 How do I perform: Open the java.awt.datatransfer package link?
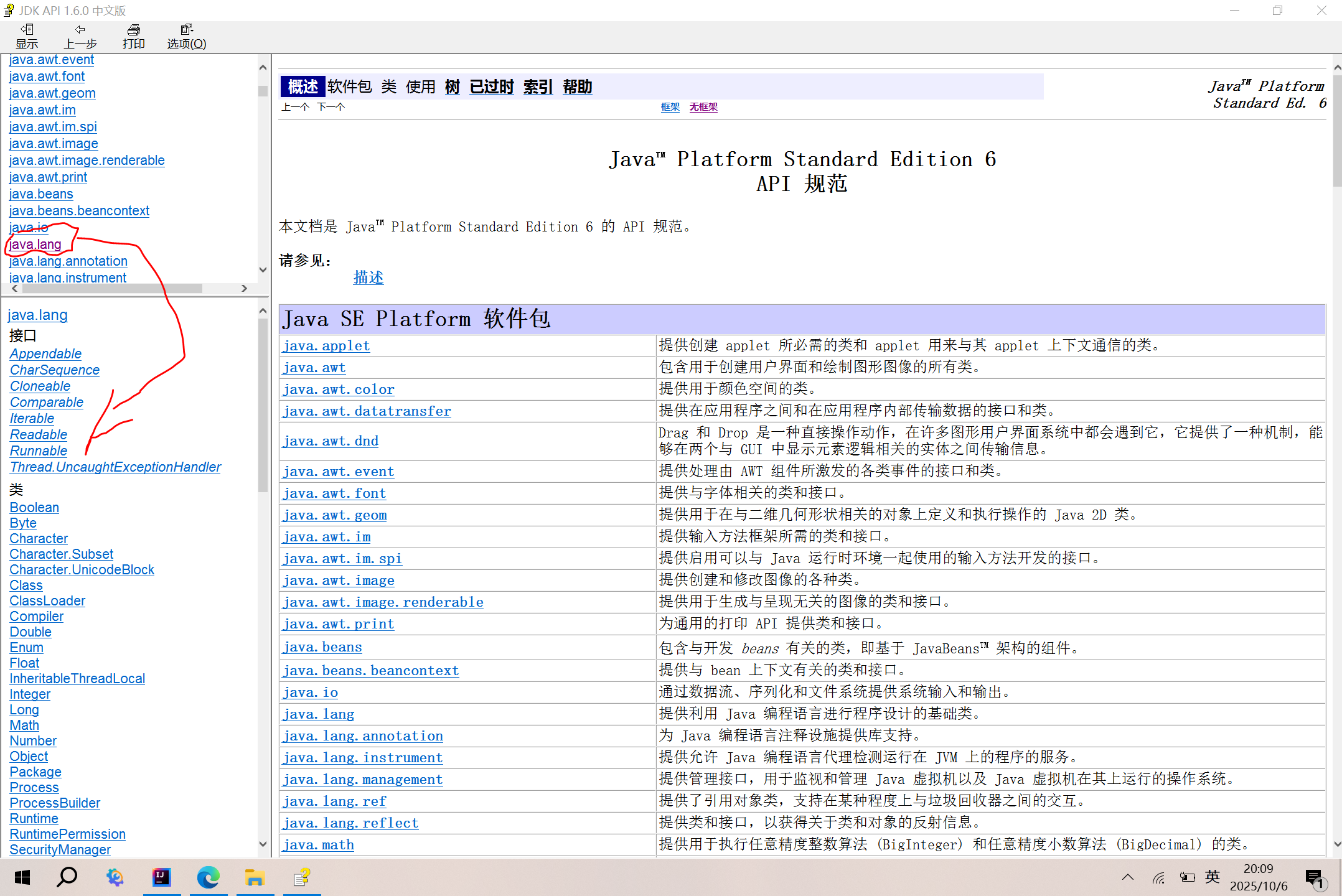pos(367,411)
